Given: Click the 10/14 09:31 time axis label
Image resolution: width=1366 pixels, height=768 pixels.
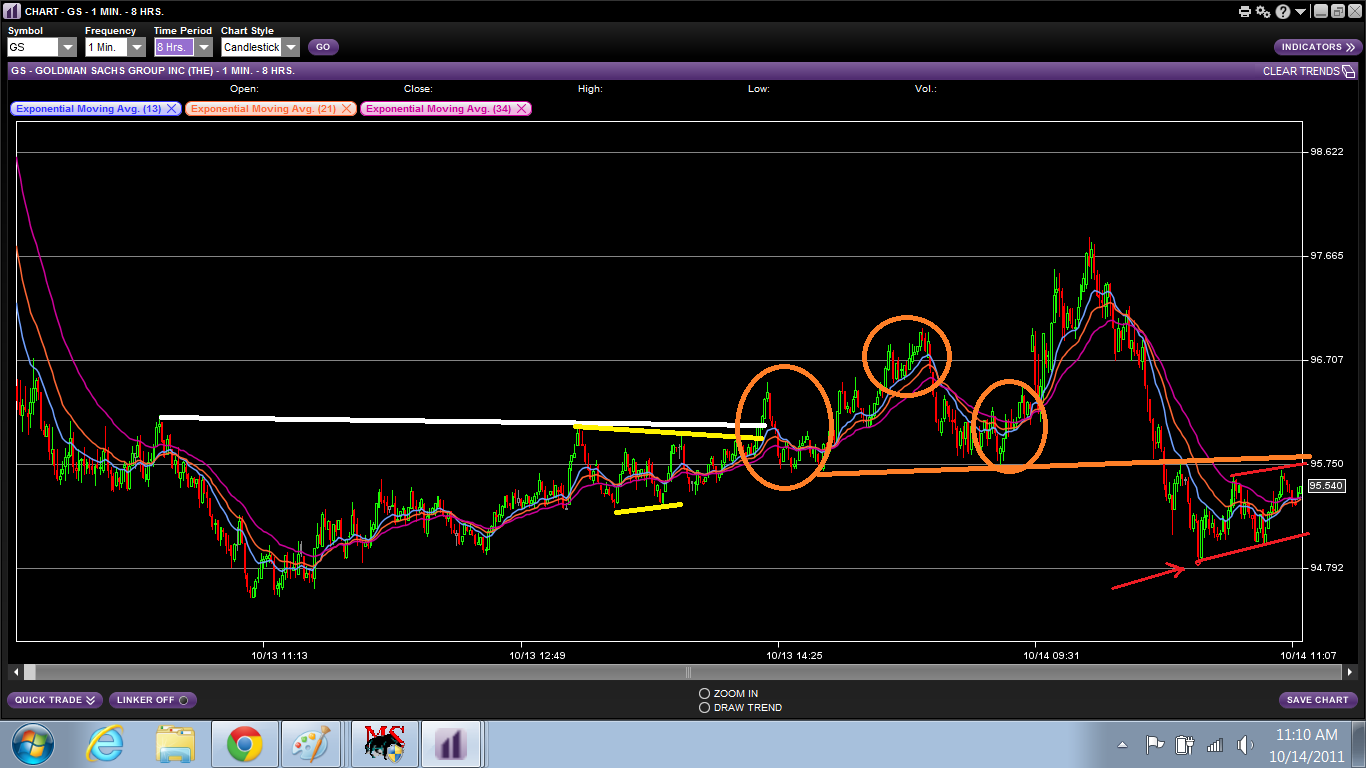Looking at the screenshot, I should 1051,656.
